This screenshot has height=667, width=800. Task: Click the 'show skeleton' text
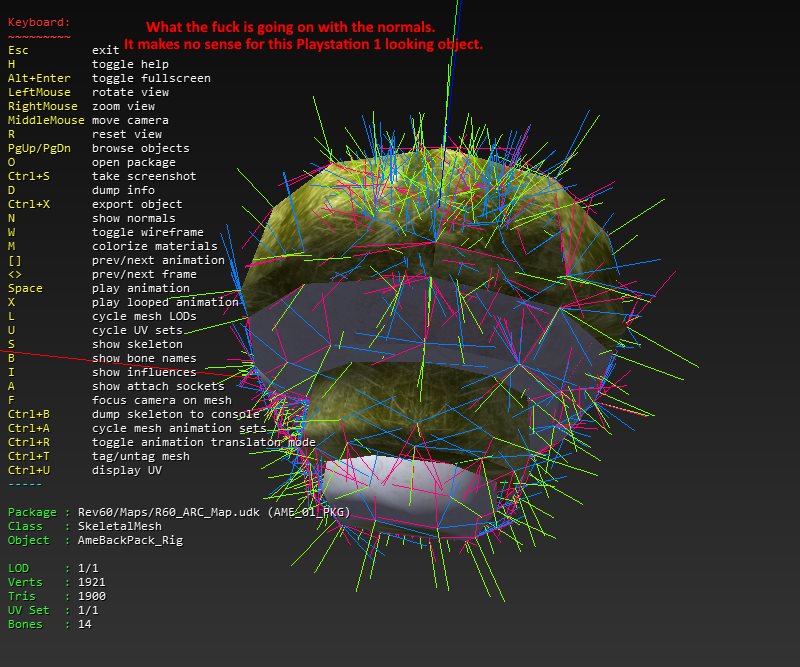pos(137,344)
